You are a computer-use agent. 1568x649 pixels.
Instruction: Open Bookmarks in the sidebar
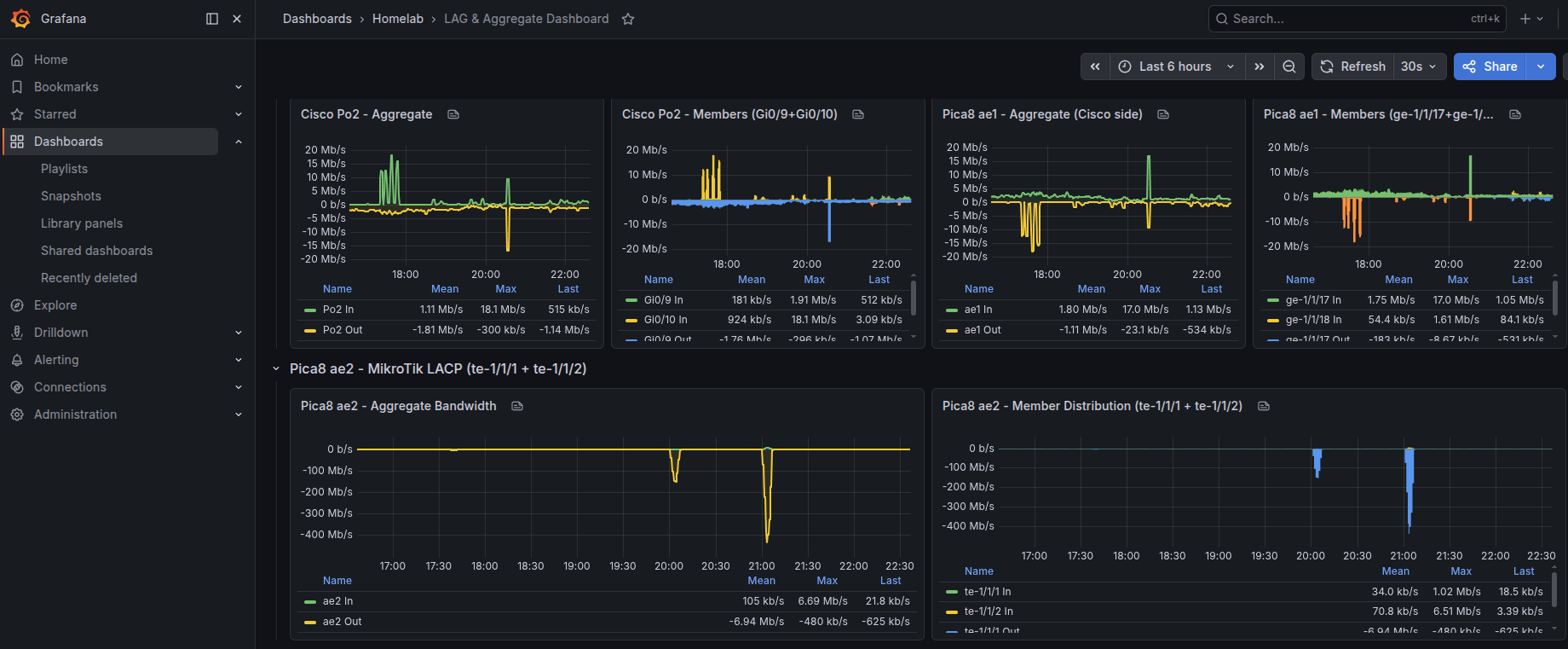click(x=66, y=87)
